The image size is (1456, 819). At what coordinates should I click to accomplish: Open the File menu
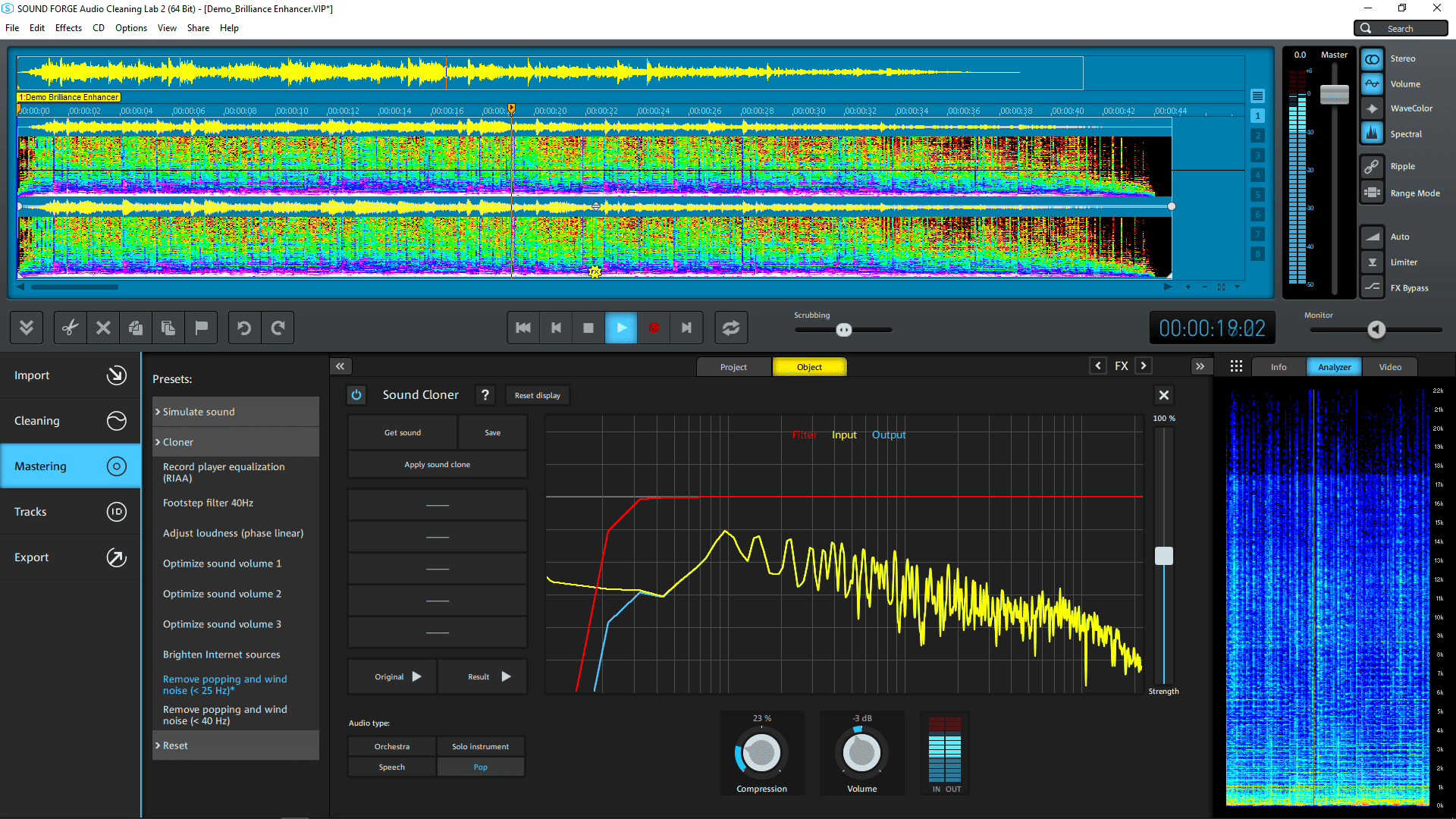point(12,28)
